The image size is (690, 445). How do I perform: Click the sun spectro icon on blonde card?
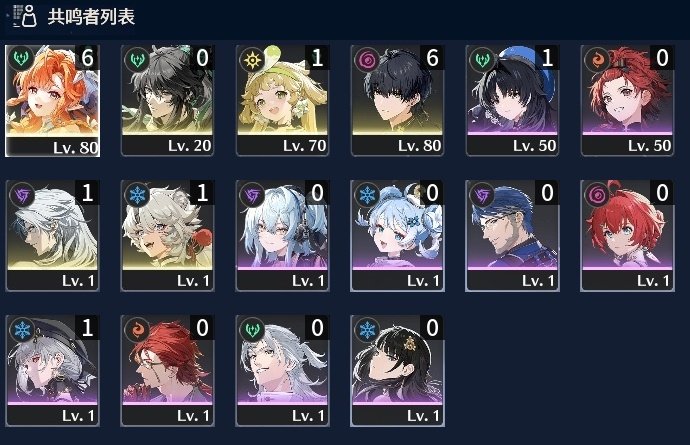pos(253,59)
